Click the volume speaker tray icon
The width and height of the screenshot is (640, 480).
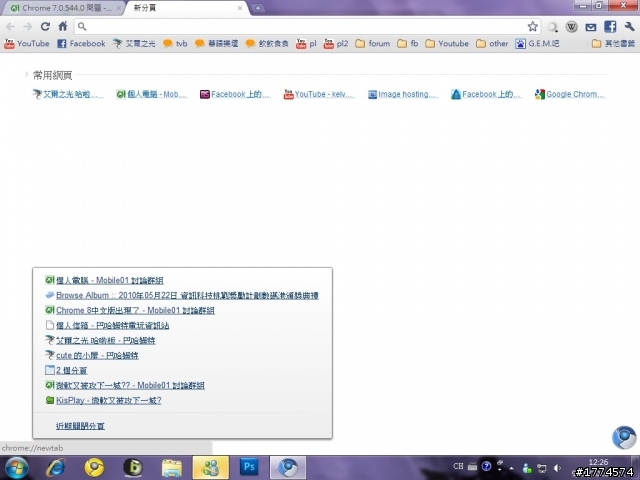coord(557,468)
